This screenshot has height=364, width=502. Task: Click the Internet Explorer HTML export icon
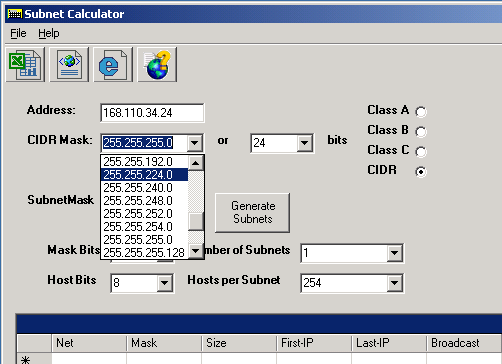(x=113, y=65)
